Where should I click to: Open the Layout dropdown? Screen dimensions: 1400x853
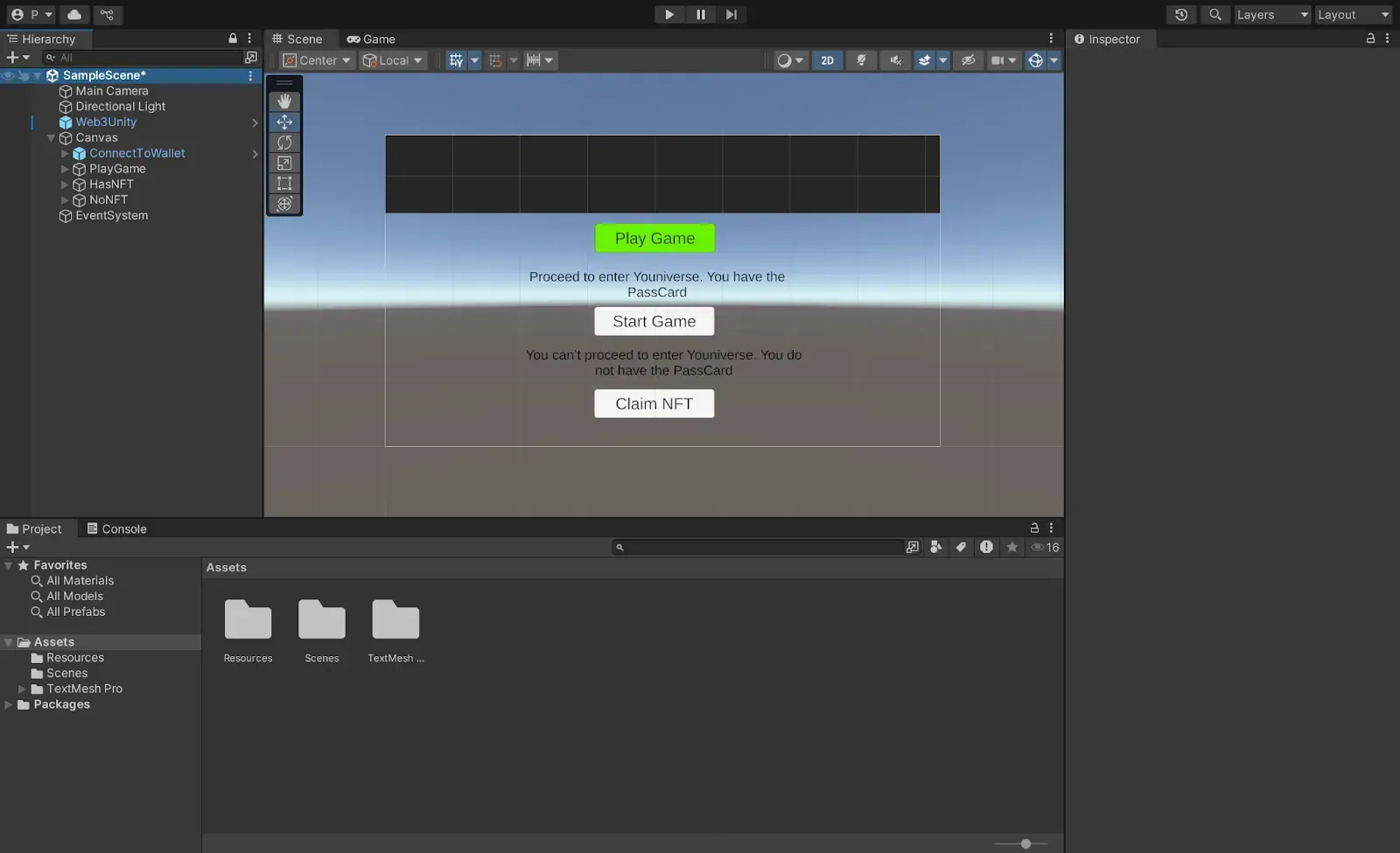[1353, 14]
